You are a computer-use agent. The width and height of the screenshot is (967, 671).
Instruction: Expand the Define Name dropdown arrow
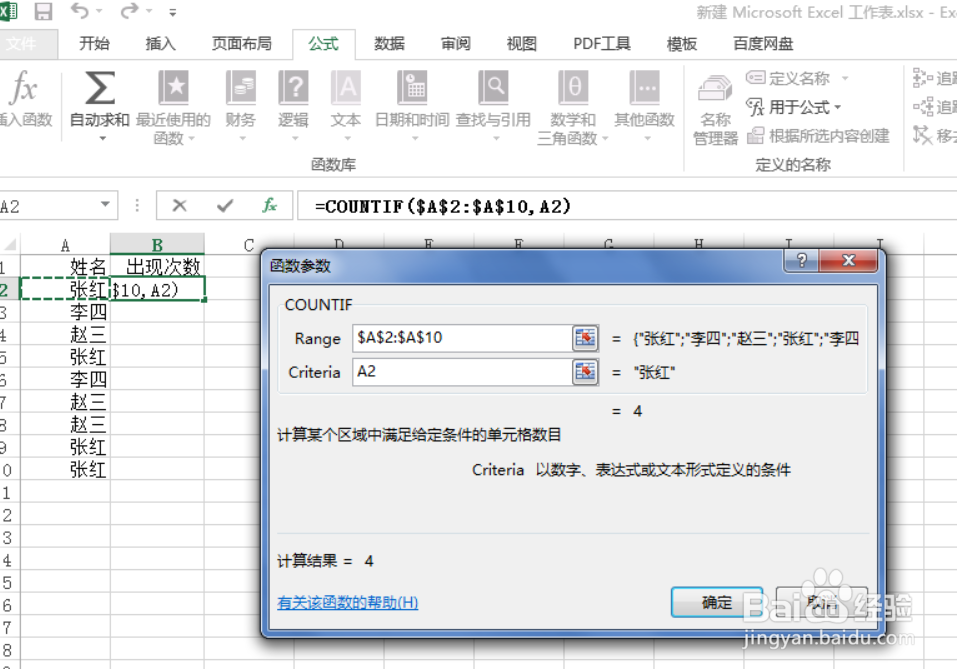[845, 78]
